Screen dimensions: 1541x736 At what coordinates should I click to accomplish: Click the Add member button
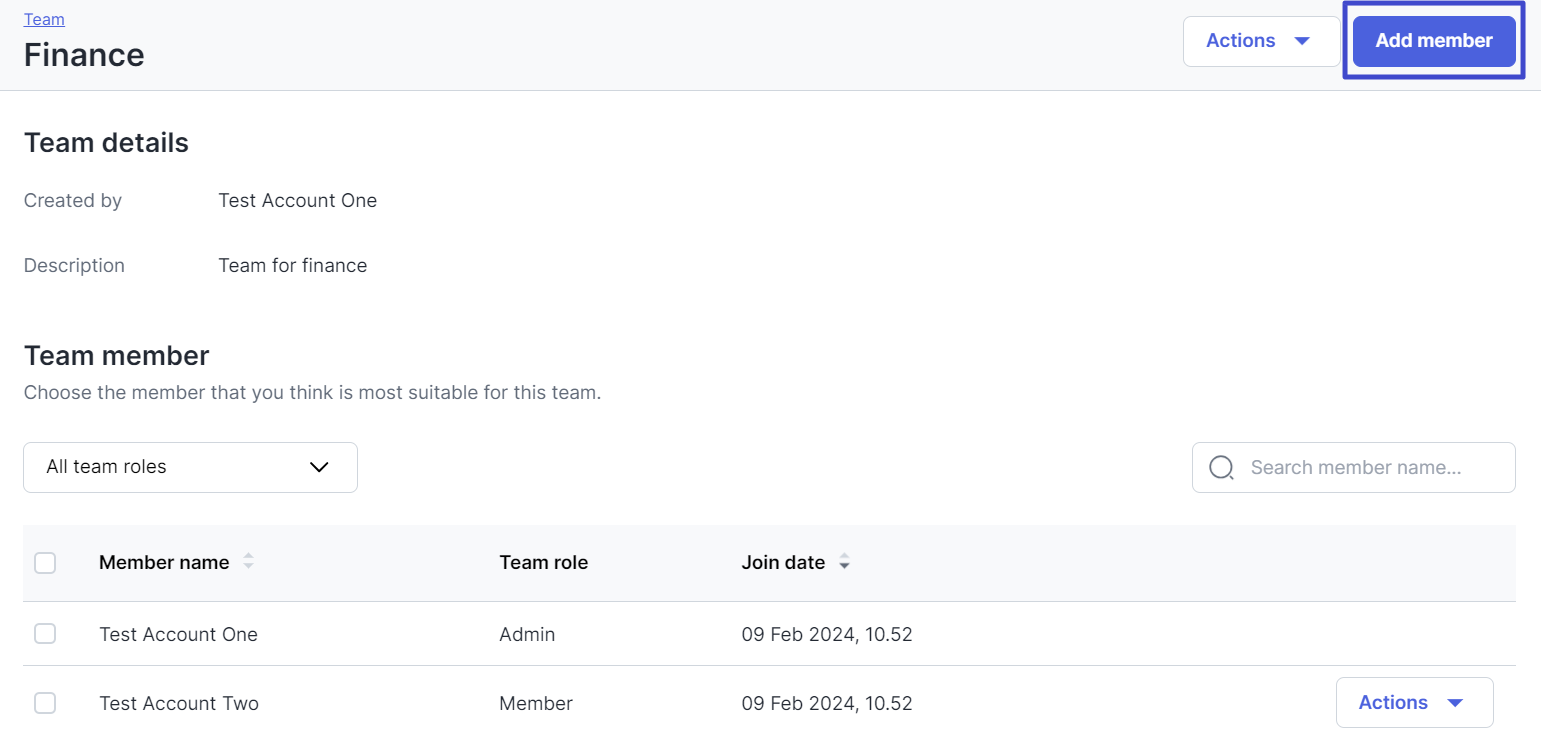click(1434, 41)
